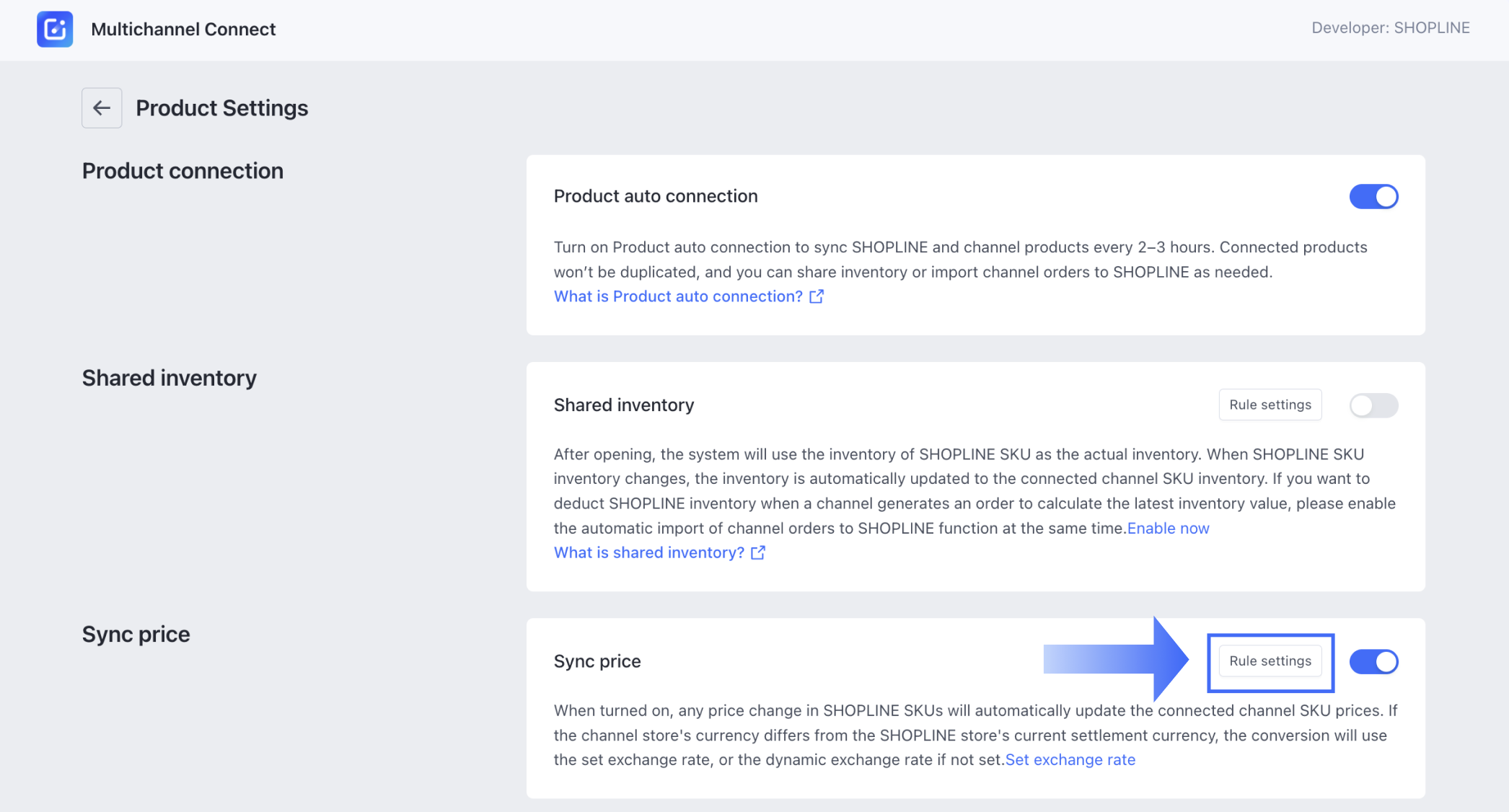Open "What is shared inventory?" help link

click(x=648, y=552)
